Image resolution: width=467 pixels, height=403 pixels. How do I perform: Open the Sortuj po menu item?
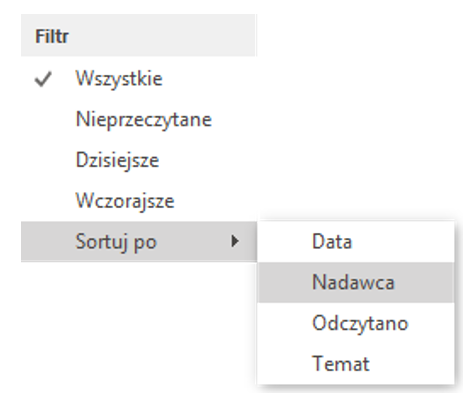[139, 242]
